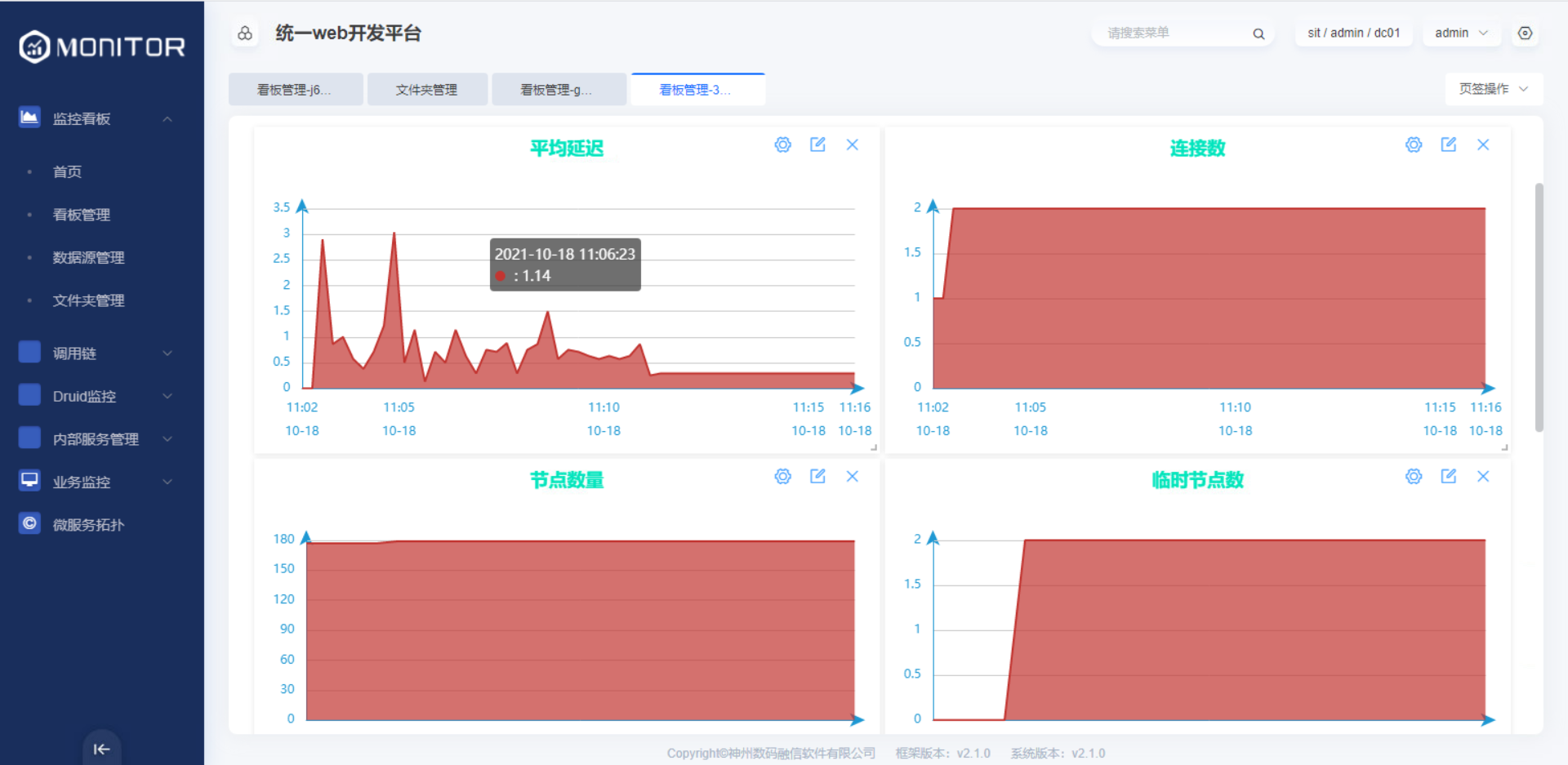Click resize handle of 连接数 panel
Screen dimensions: 1568x765
pyautogui.click(x=1504, y=447)
